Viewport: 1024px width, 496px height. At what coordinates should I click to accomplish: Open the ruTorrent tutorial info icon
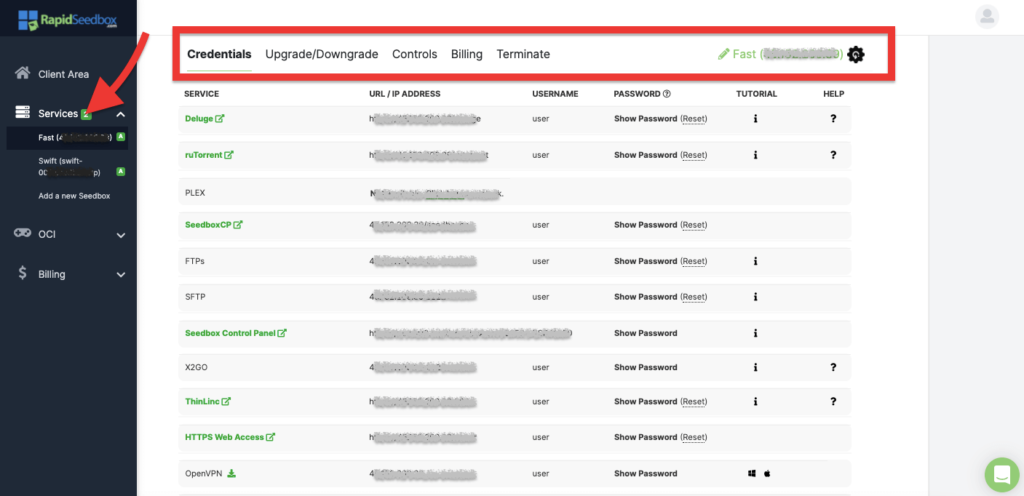pos(756,155)
